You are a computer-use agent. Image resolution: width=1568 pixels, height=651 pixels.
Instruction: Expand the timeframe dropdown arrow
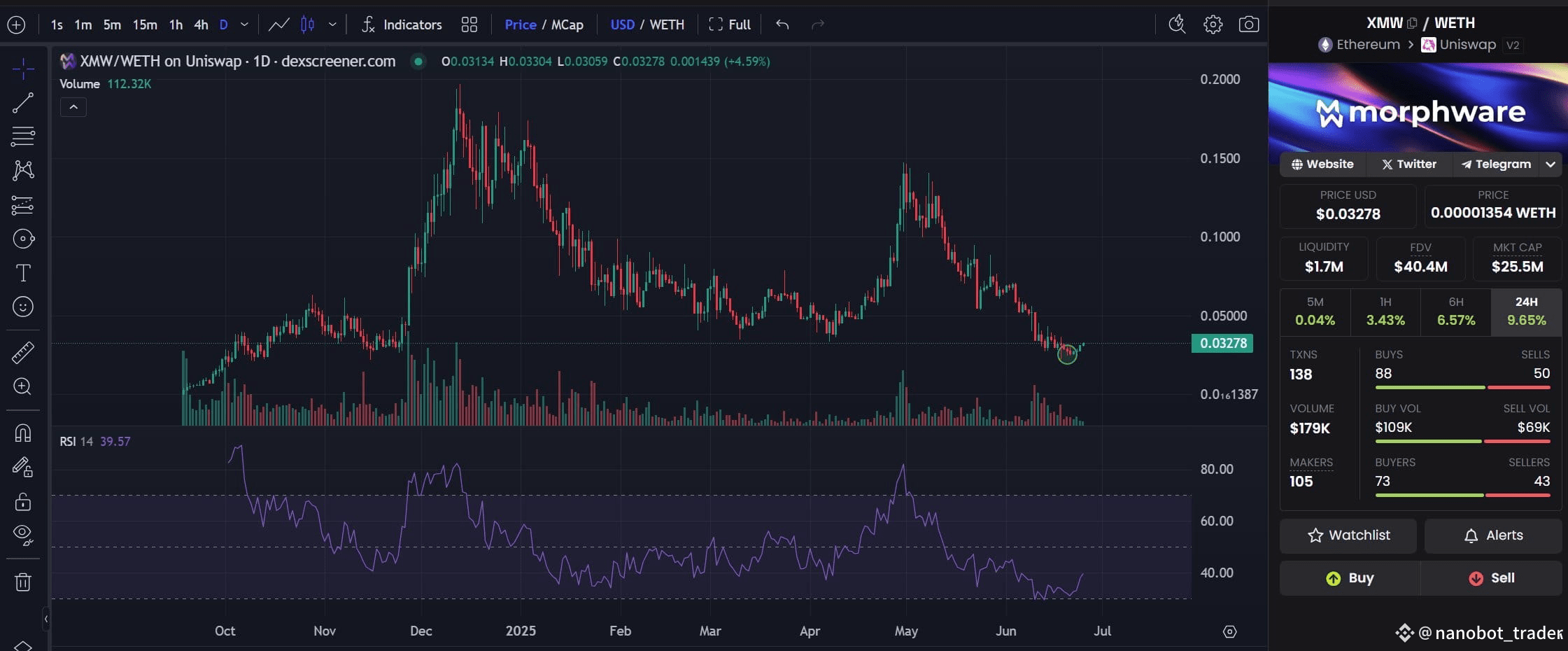(244, 25)
